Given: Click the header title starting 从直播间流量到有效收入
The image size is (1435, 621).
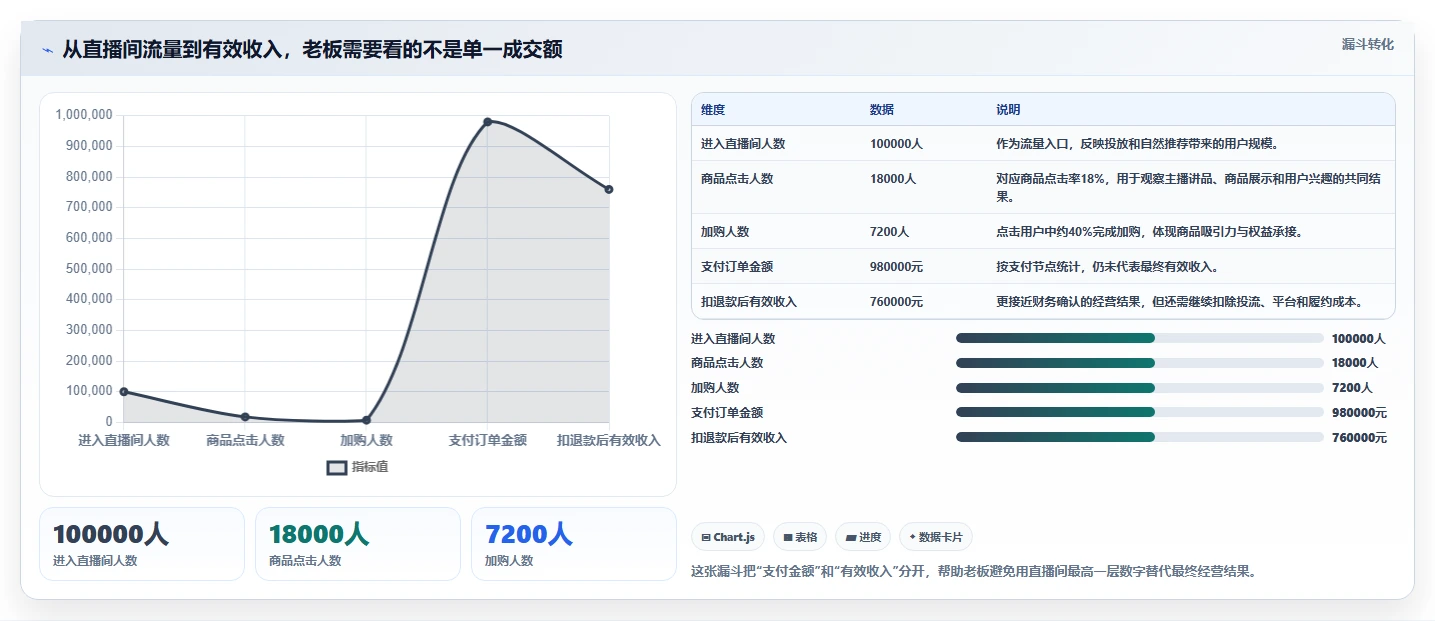Looking at the screenshot, I should [312, 50].
